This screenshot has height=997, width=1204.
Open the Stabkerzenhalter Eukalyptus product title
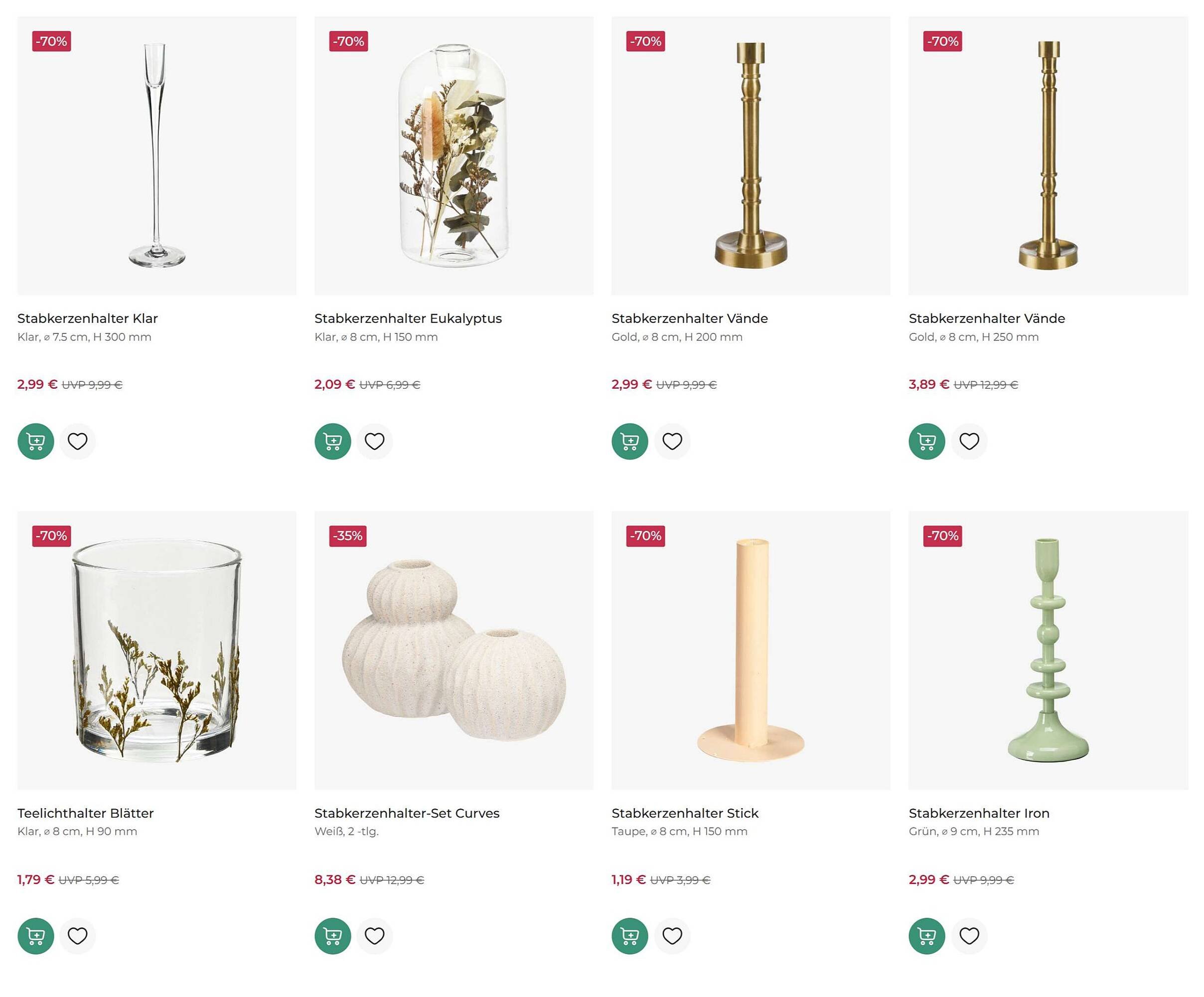coord(408,319)
